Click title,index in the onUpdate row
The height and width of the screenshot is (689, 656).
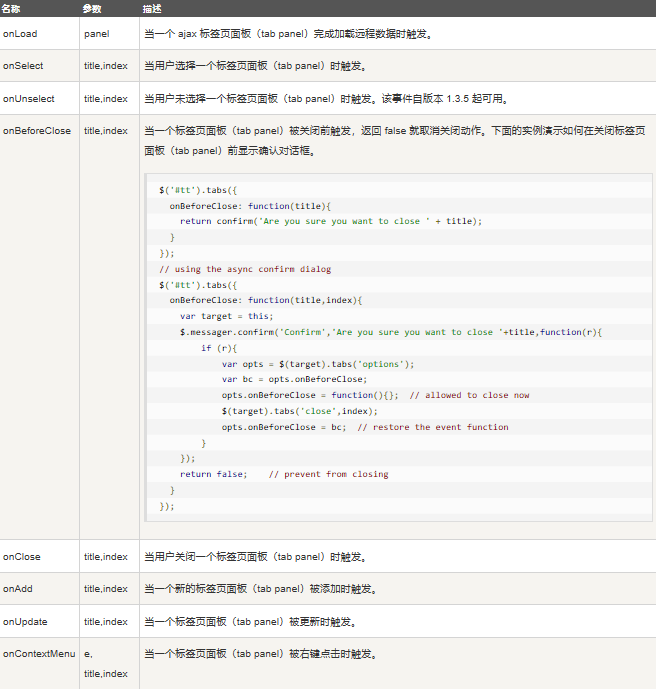point(106,622)
